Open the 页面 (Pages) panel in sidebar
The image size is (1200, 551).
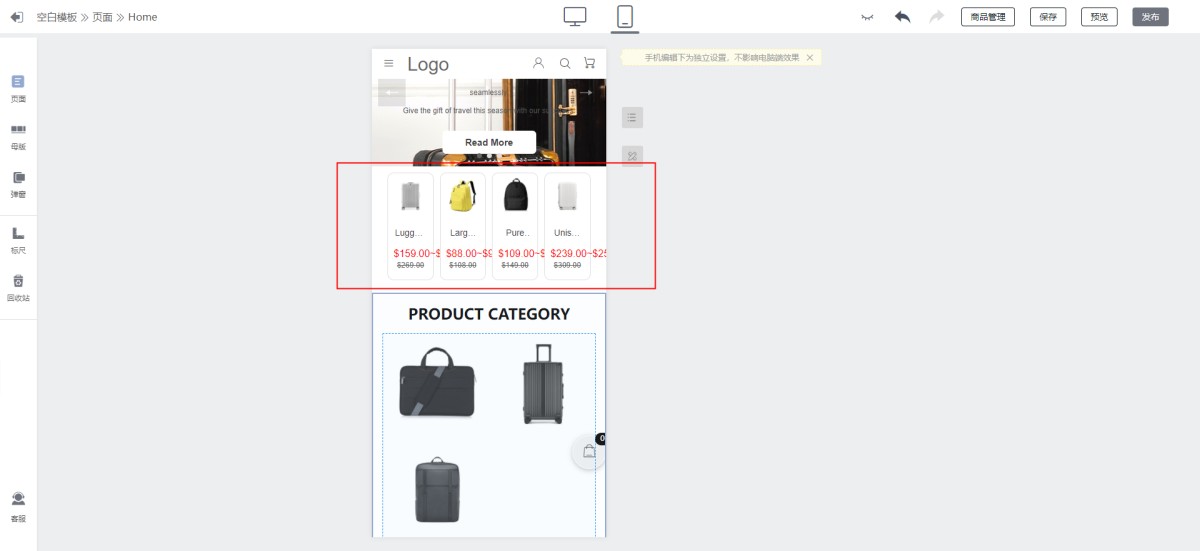tap(18, 88)
